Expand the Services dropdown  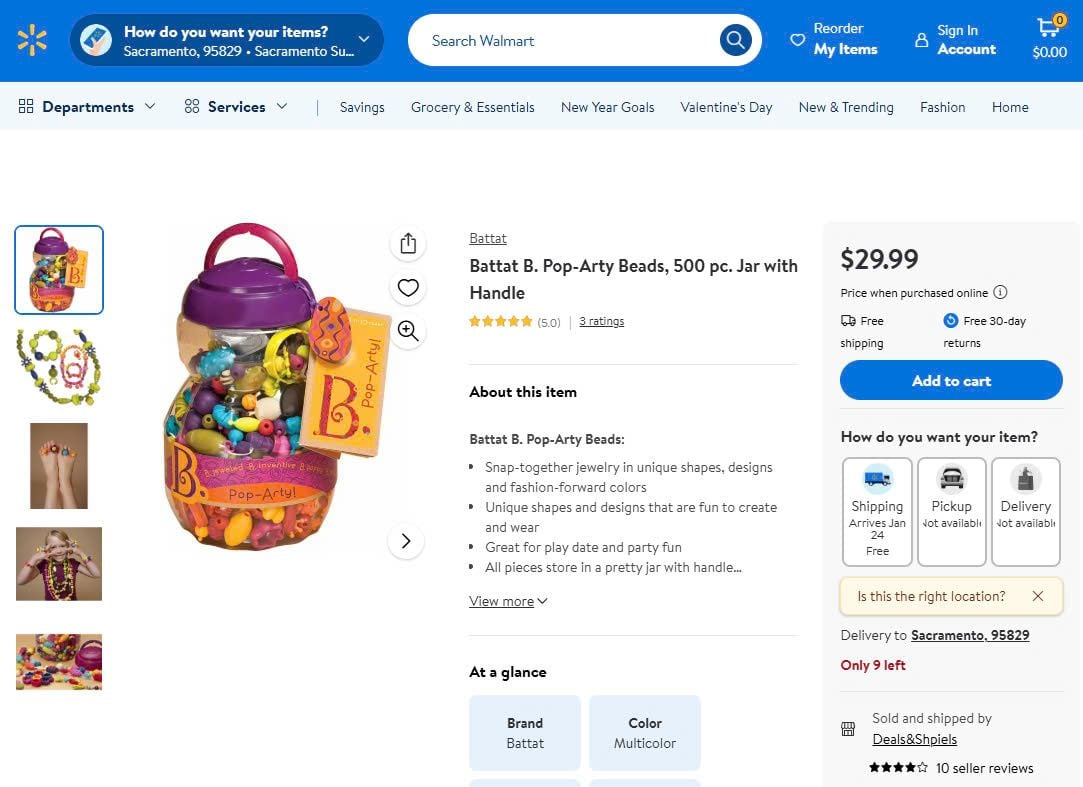click(x=236, y=107)
